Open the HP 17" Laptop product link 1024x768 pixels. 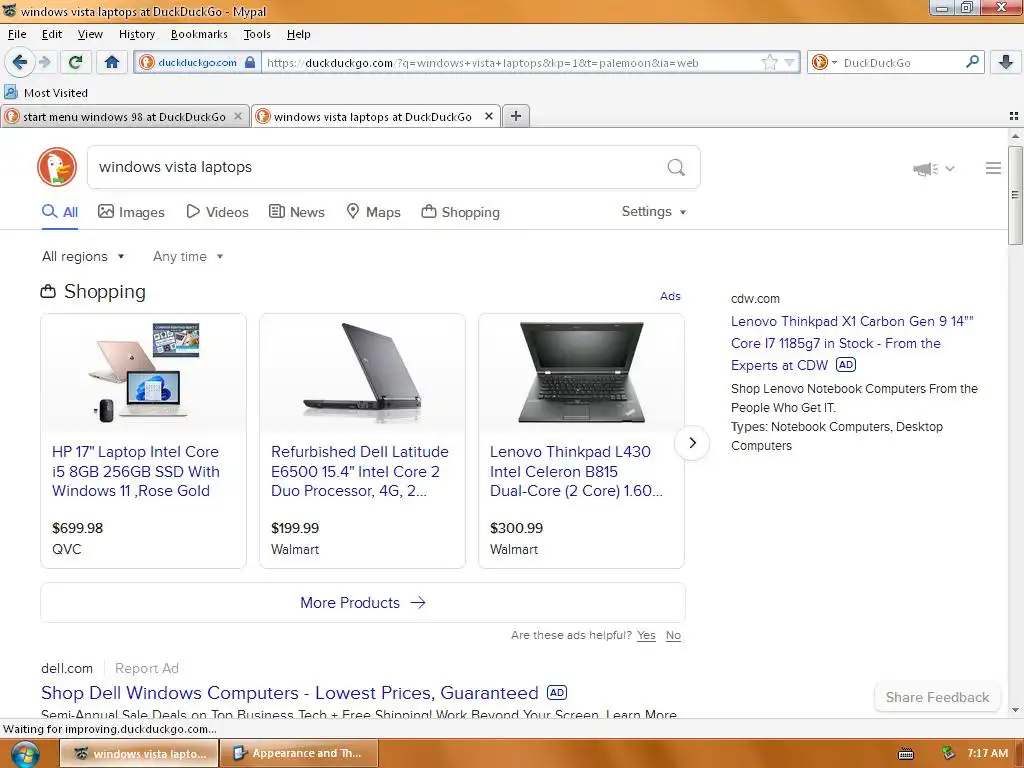coord(136,472)
